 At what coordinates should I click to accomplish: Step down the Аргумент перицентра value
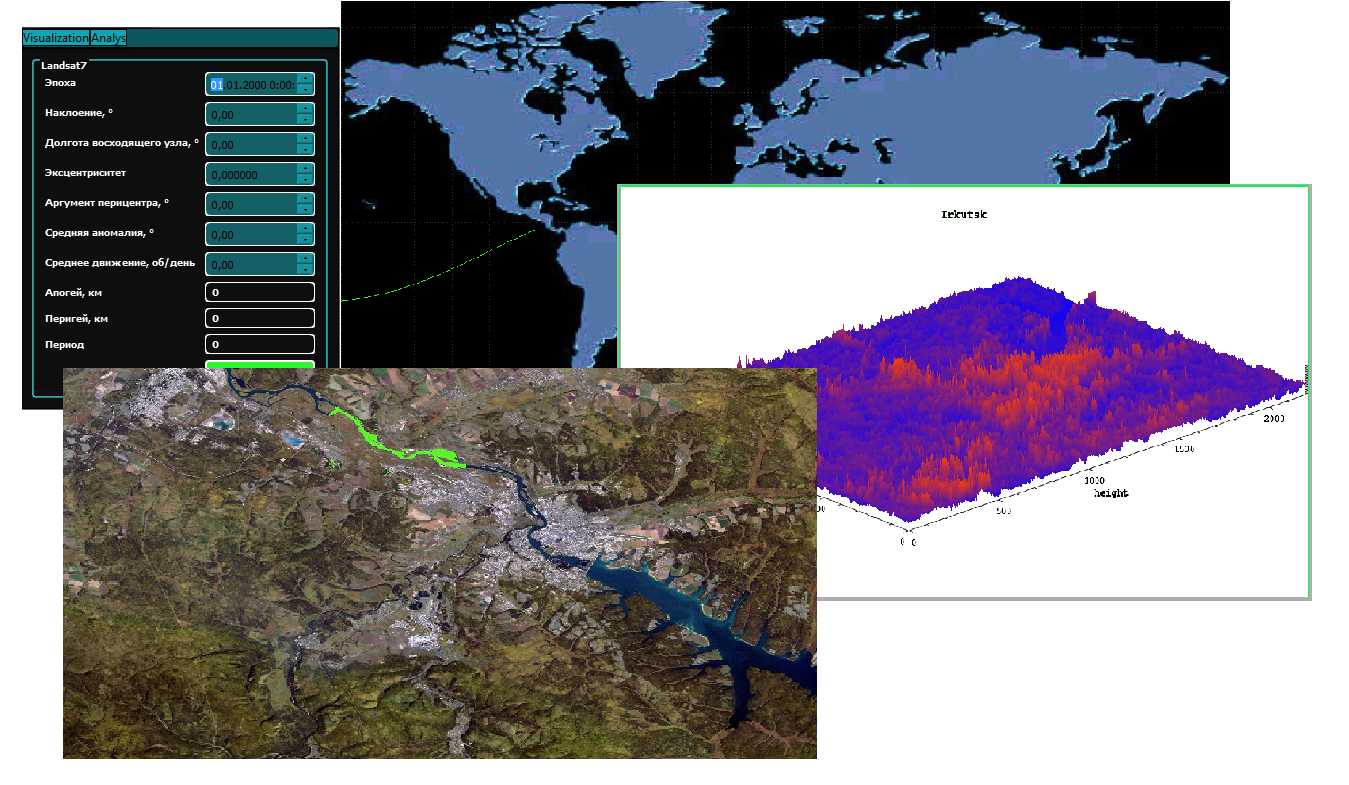click(305, 211)
